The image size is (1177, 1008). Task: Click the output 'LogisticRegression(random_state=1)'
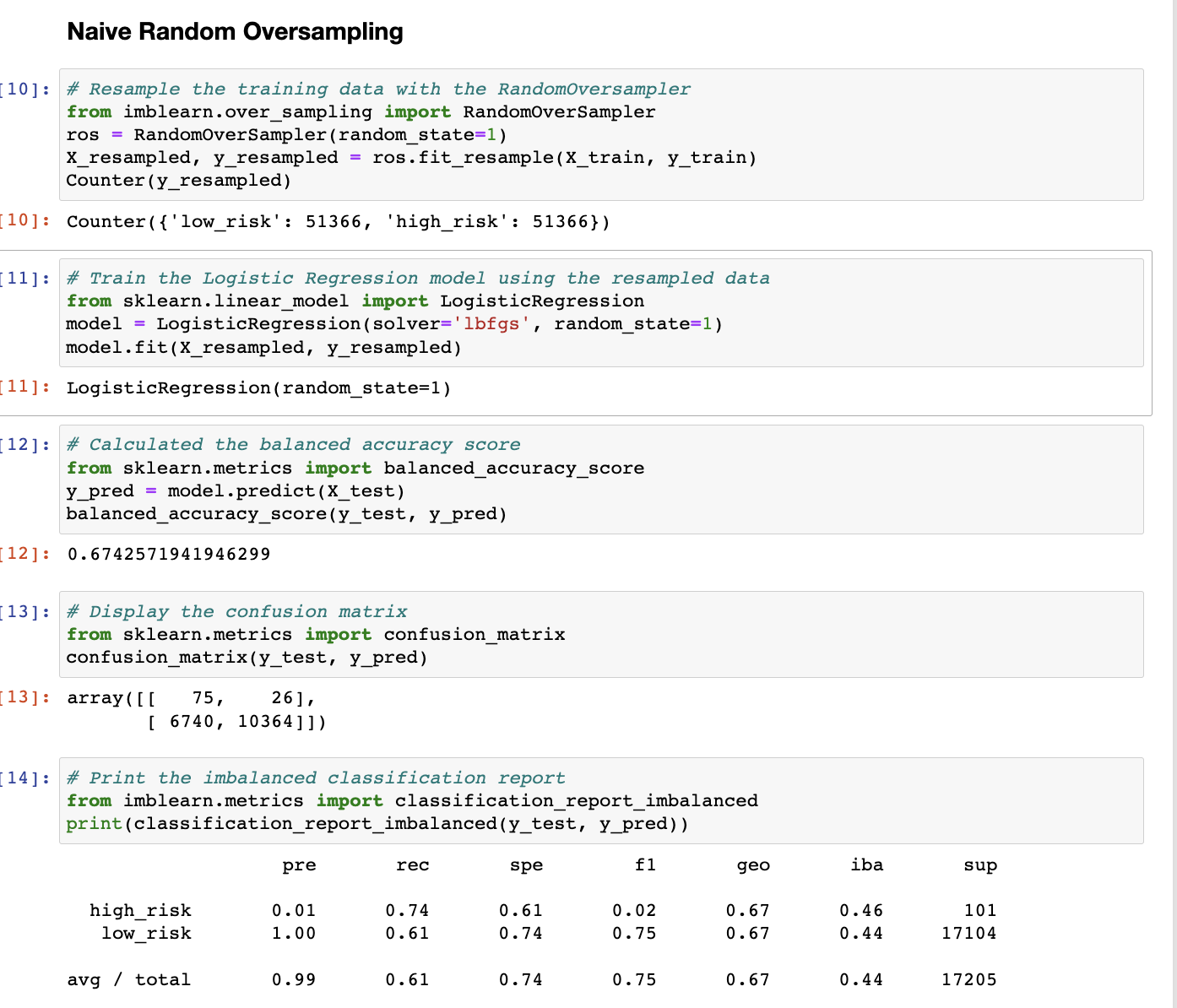pos(259,388)
